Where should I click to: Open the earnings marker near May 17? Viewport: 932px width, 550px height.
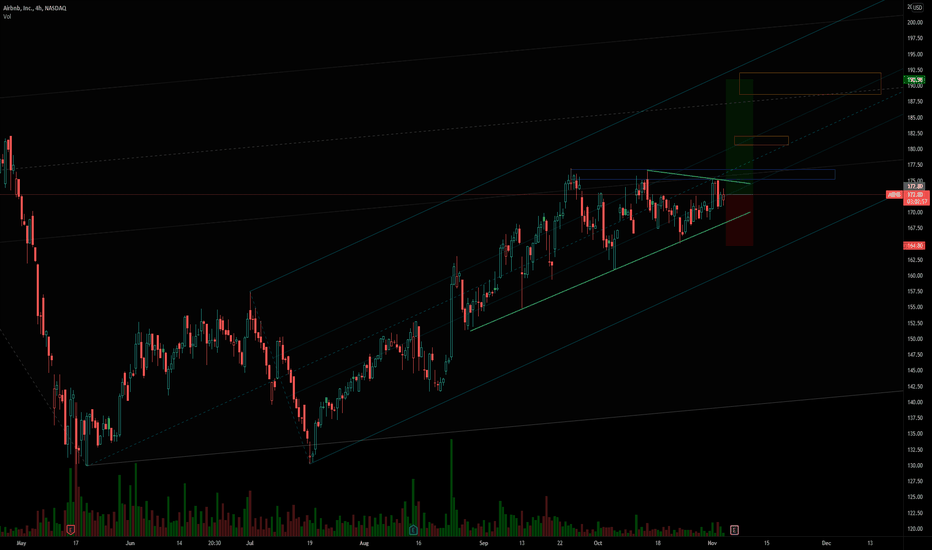coord(70,529)
